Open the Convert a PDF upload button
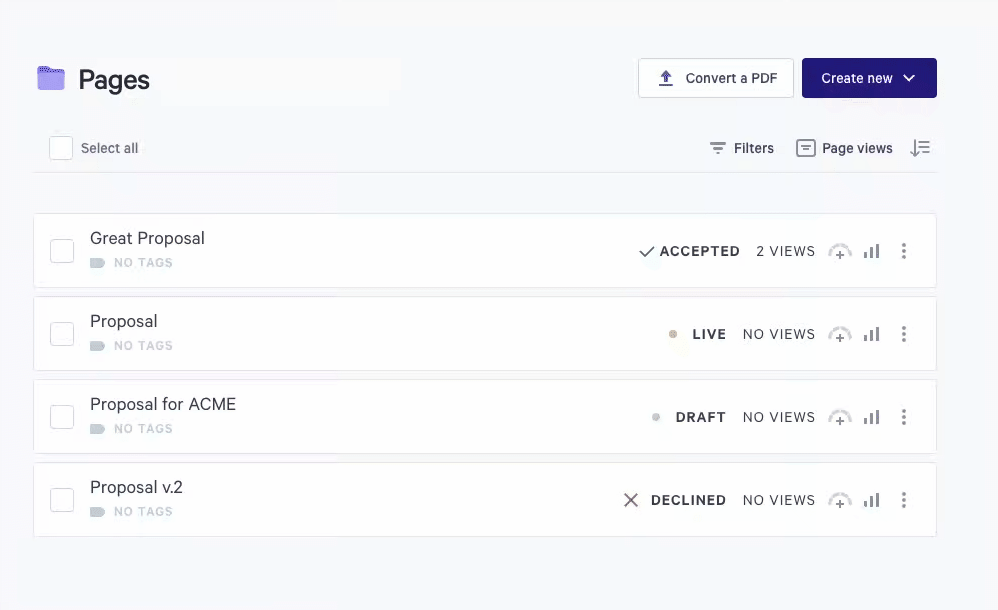This screenshot has height=610, width=998. point(715,78)
